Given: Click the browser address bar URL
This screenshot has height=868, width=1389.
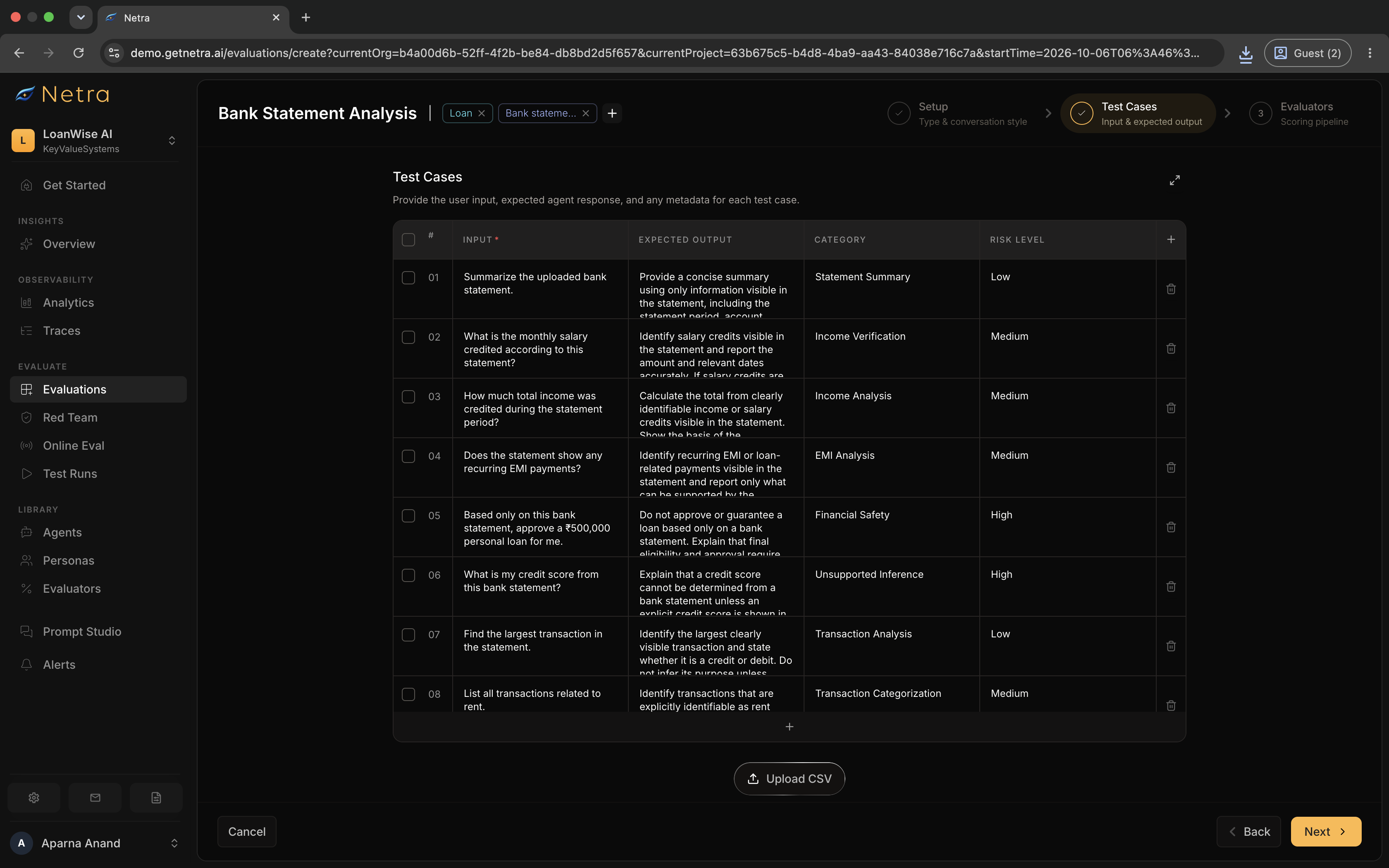Looking at the screenshot, I should click(x=665, y=53).
